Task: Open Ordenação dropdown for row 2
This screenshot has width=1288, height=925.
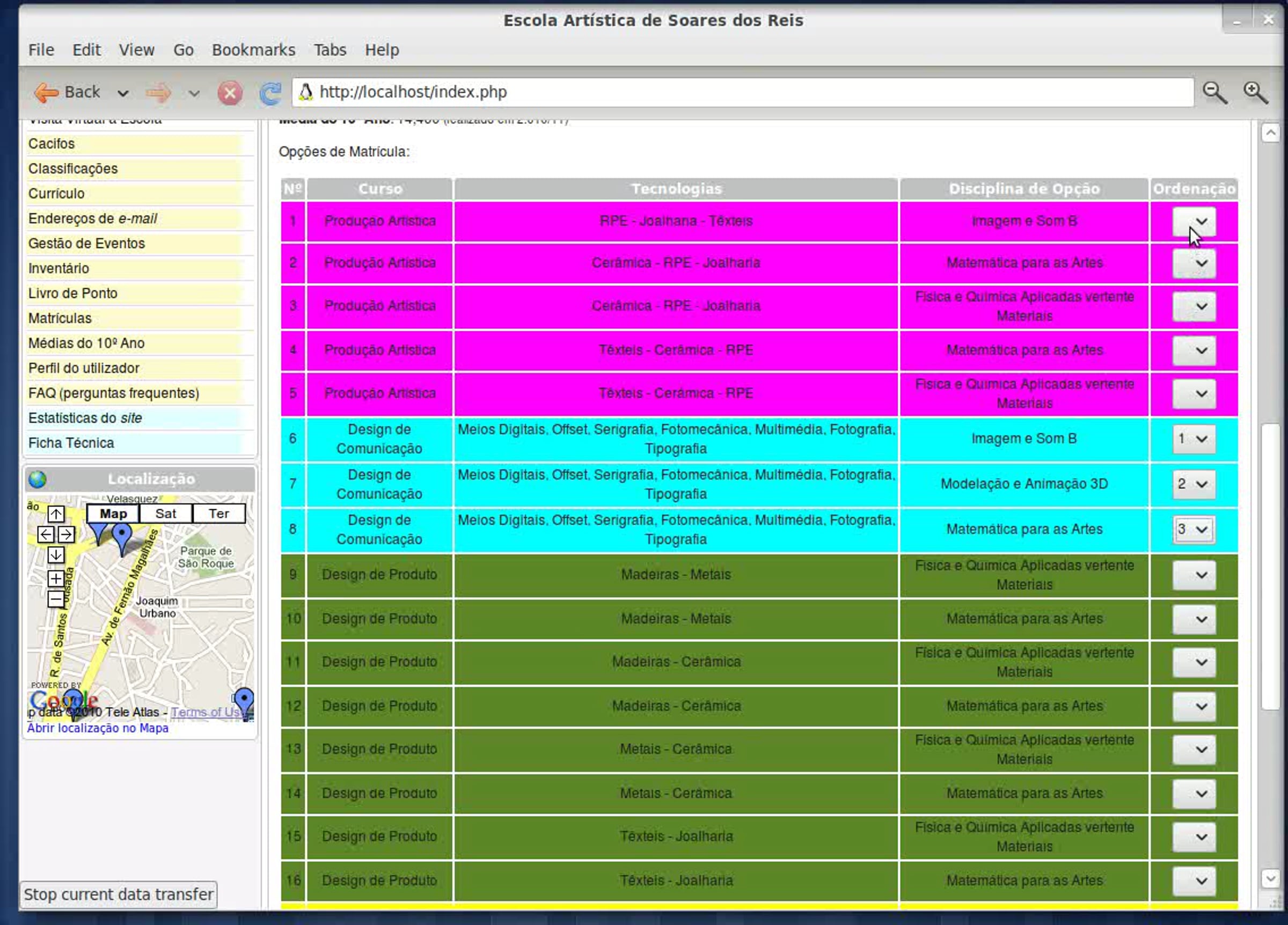Action: pos(1194,263)
